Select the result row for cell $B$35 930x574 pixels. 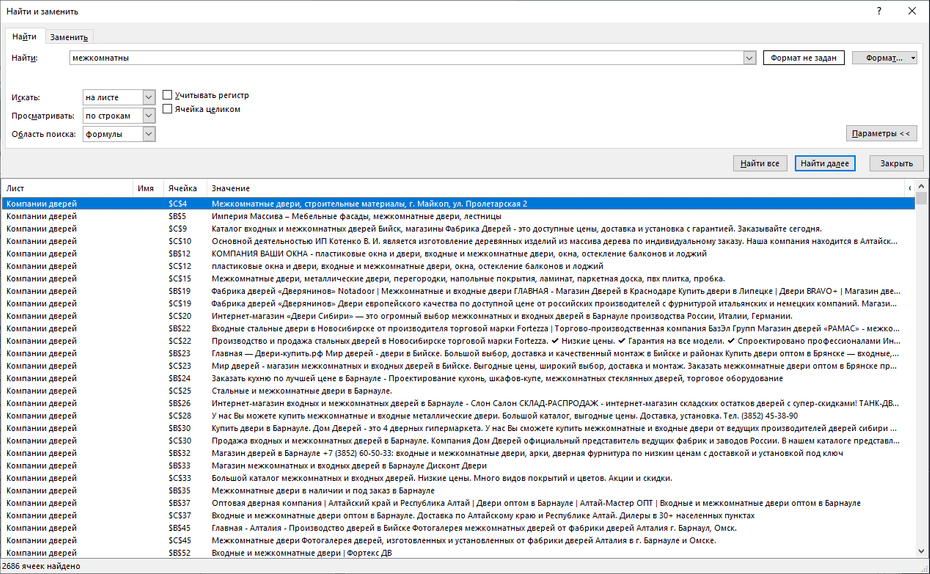click(x=458, y=490)
